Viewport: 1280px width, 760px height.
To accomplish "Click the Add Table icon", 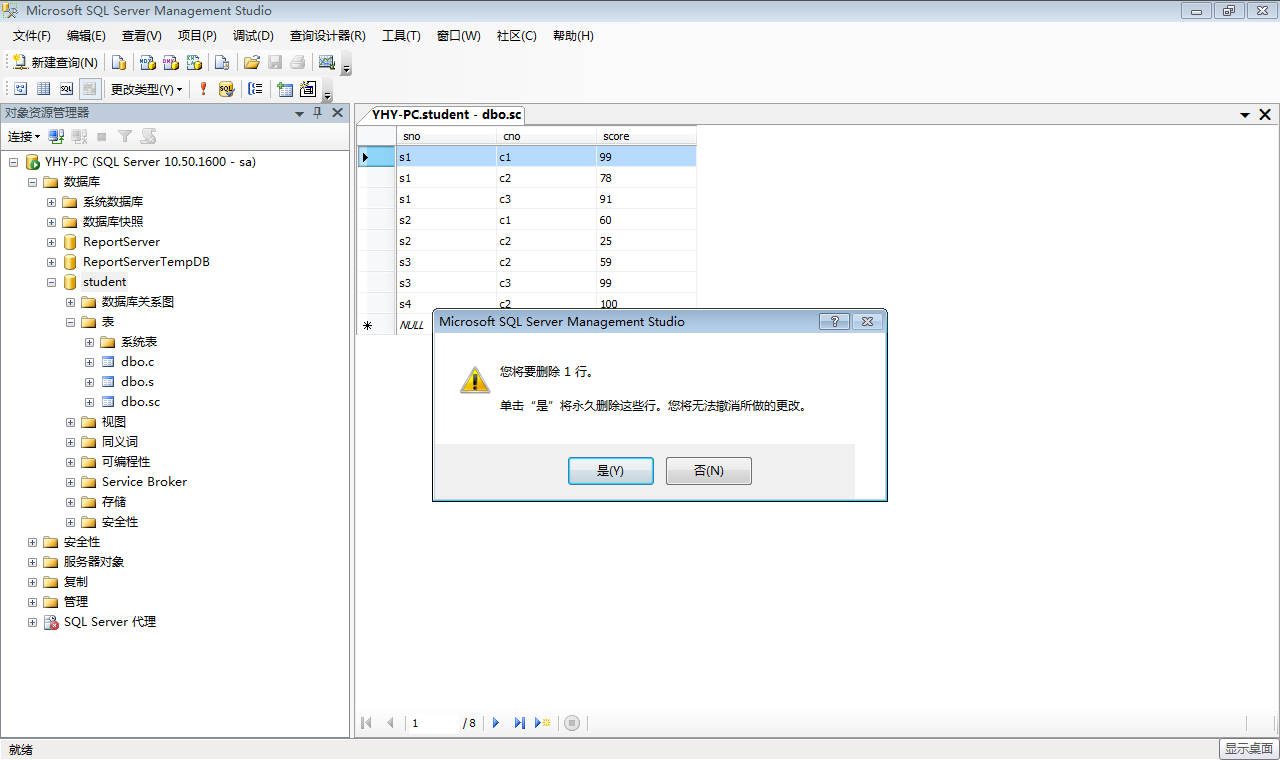I will click(285, 89).
